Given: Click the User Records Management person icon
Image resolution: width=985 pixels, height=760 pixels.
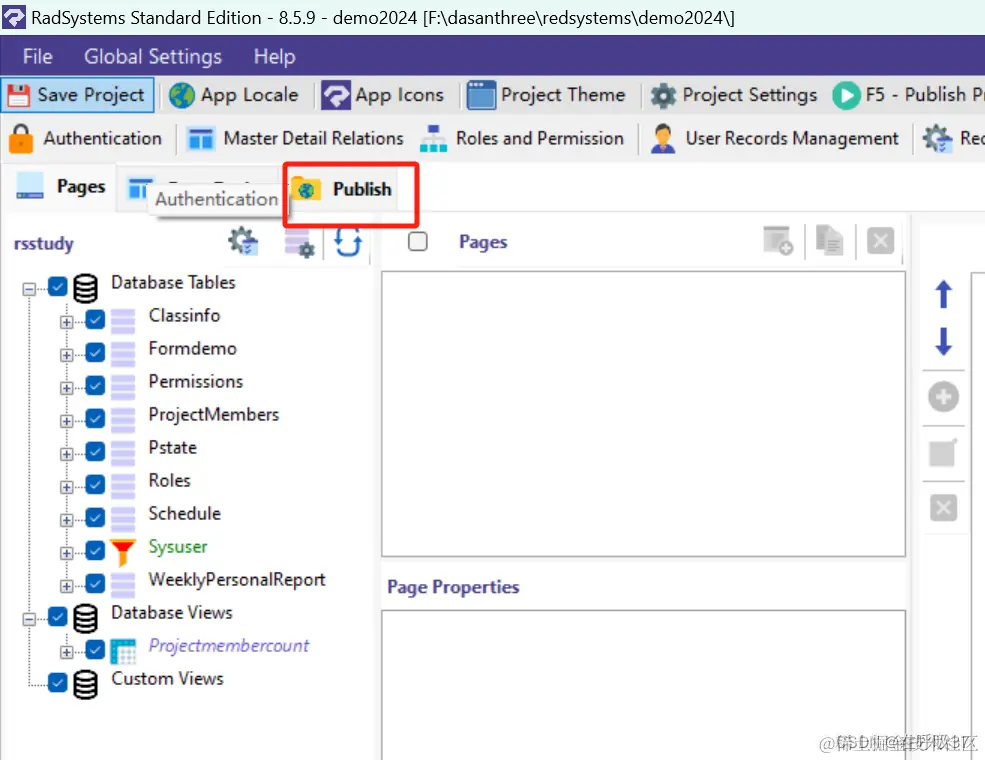Looking at the screenshot, I should 663,139.
